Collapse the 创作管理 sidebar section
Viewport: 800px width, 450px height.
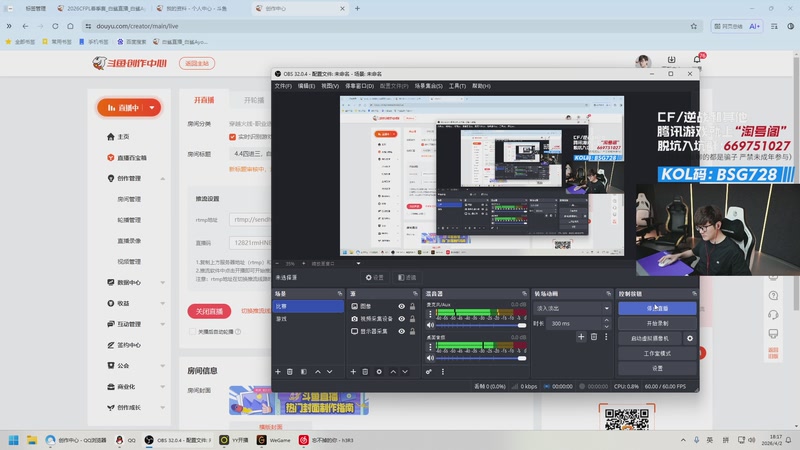(x=163, y=179)
